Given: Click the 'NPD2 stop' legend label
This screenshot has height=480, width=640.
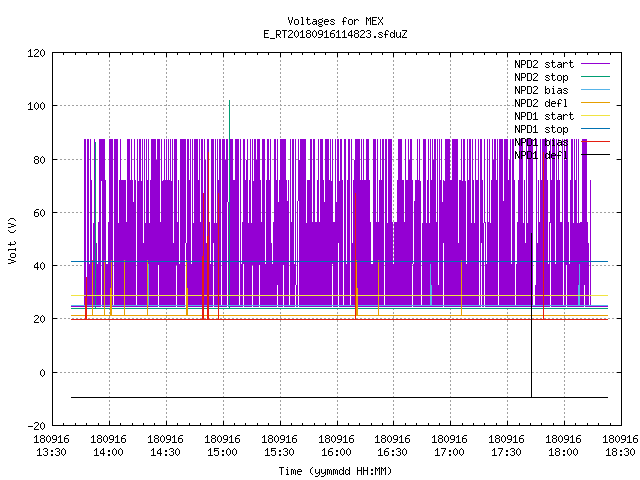Looking at the screenshot, I should click(x=541, y=77).
